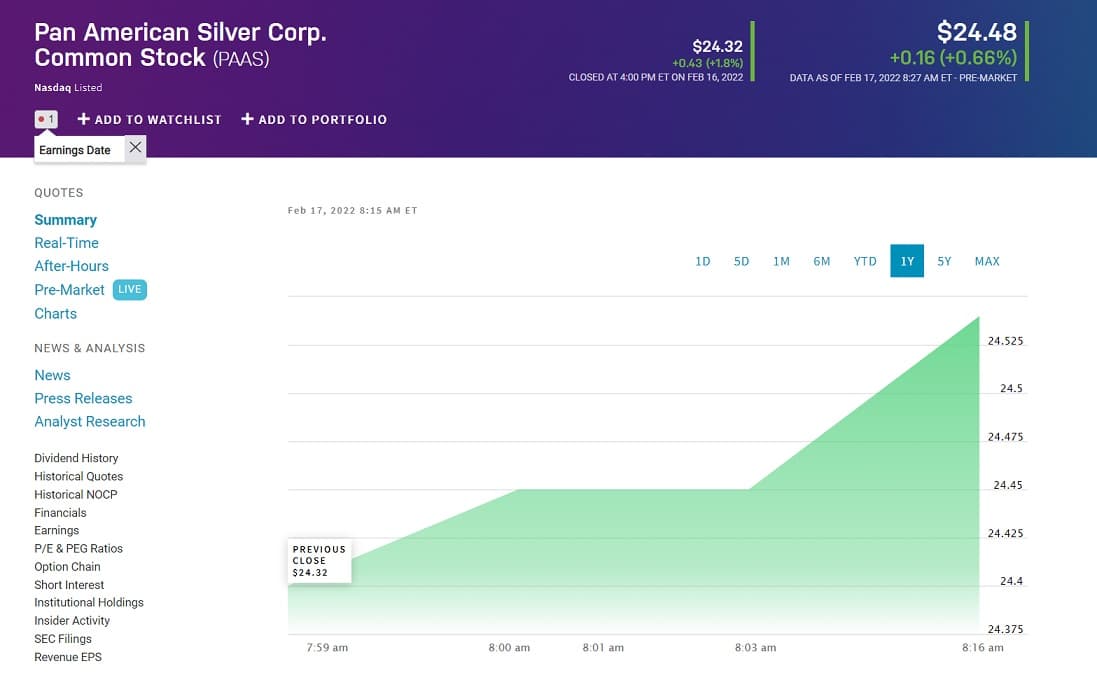1097x680 pixels.
Task: Click the chart peak at 8:16 am
Action: coord(978,318)
